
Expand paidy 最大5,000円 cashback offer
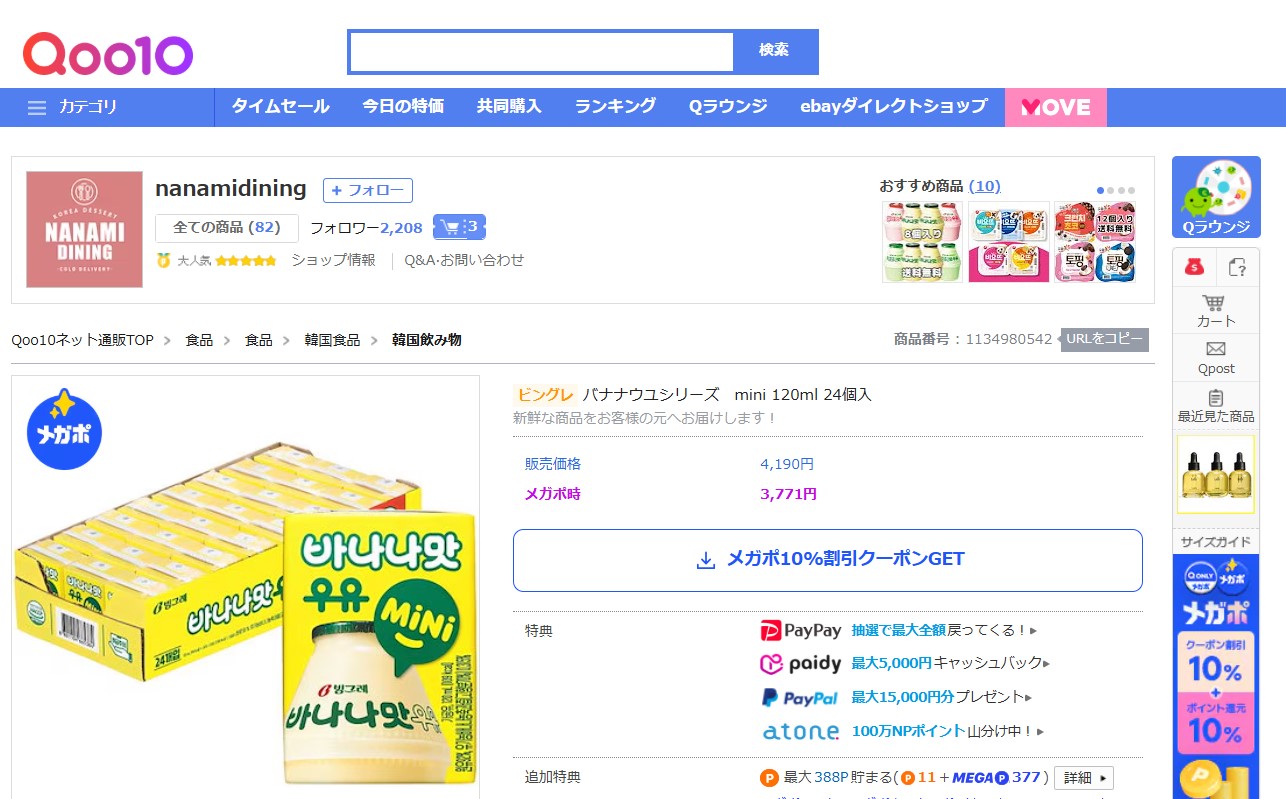[951, 663]
